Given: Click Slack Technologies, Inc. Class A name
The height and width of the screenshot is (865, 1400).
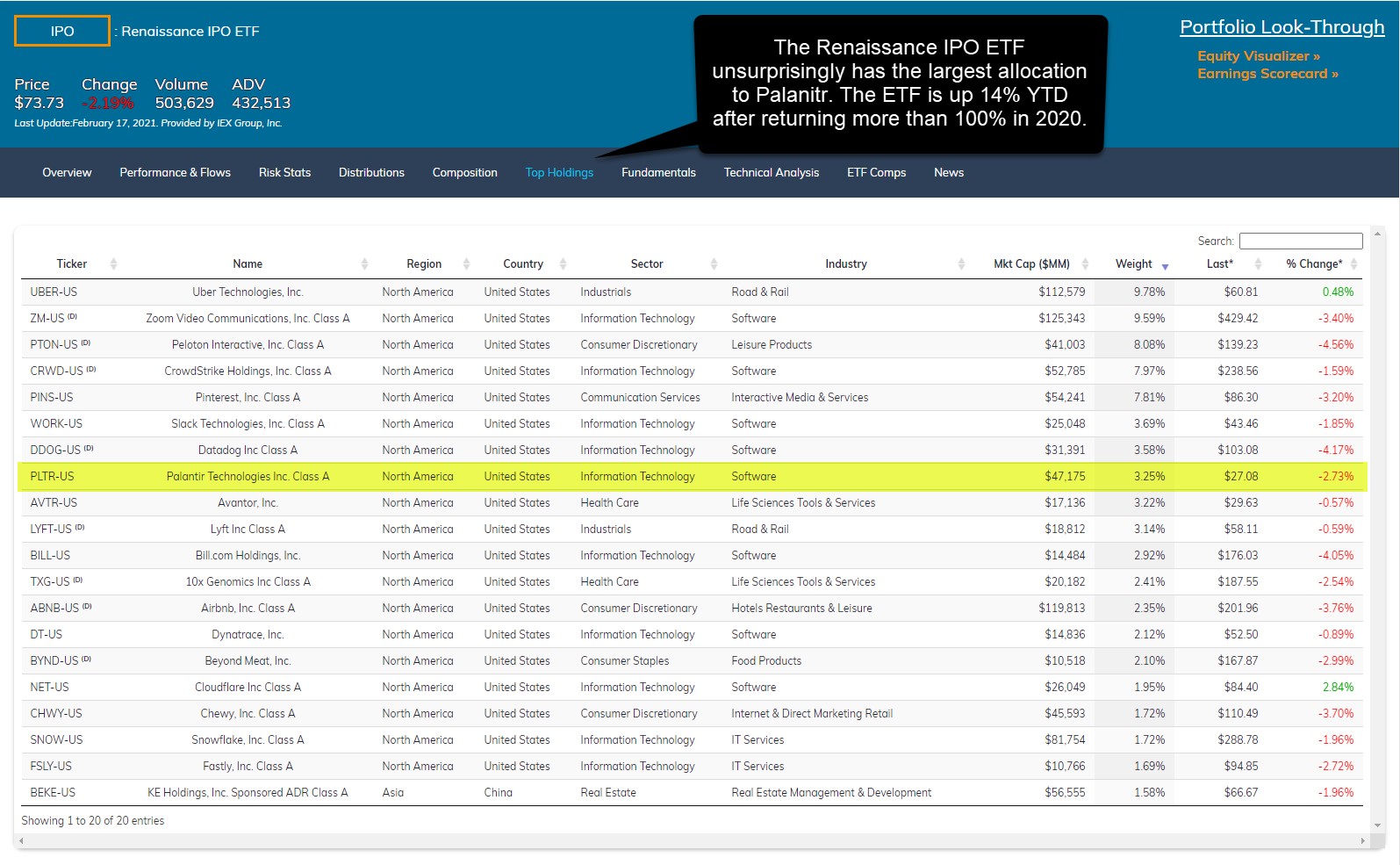Looking at the screenshot, I should 248,424.
